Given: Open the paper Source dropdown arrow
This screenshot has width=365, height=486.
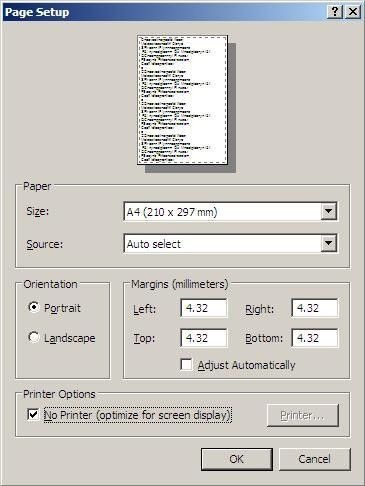Looking at the screenshot, I should (328, 243).
